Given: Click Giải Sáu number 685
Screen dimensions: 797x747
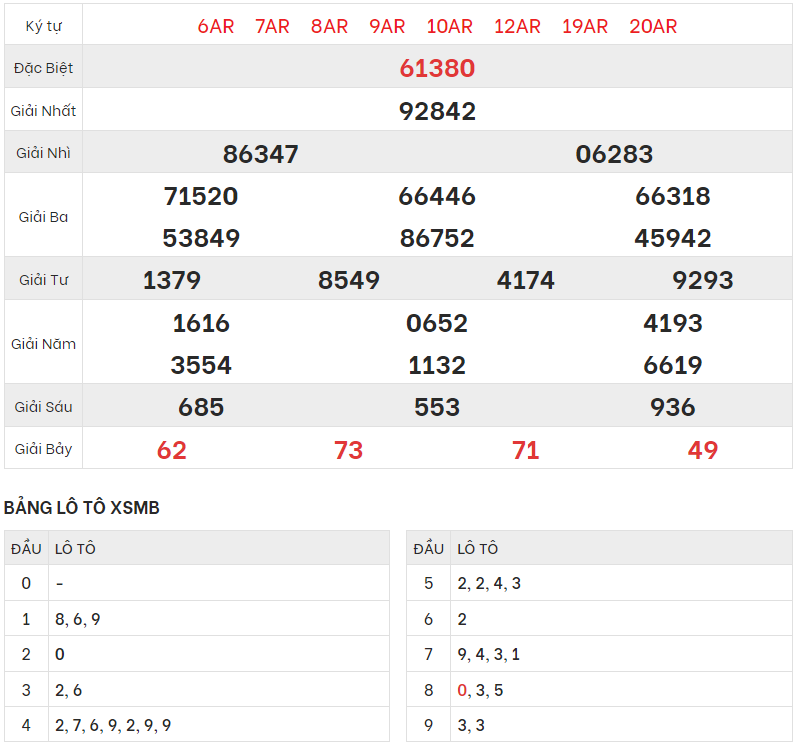Looking at the screenshot, I should tap(201, 408).
